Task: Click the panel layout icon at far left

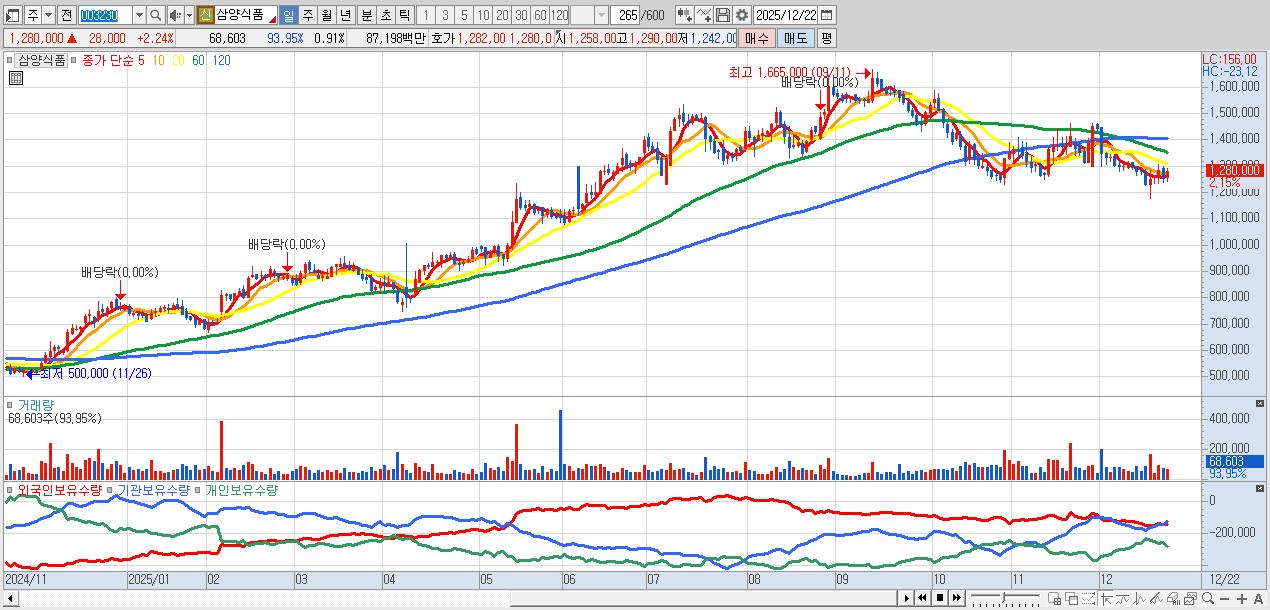Action: point(12,15)
